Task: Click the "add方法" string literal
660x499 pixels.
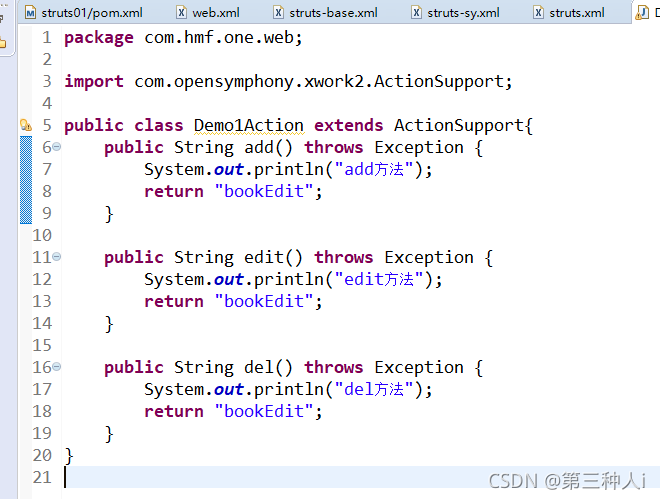Action: [374, 170]
